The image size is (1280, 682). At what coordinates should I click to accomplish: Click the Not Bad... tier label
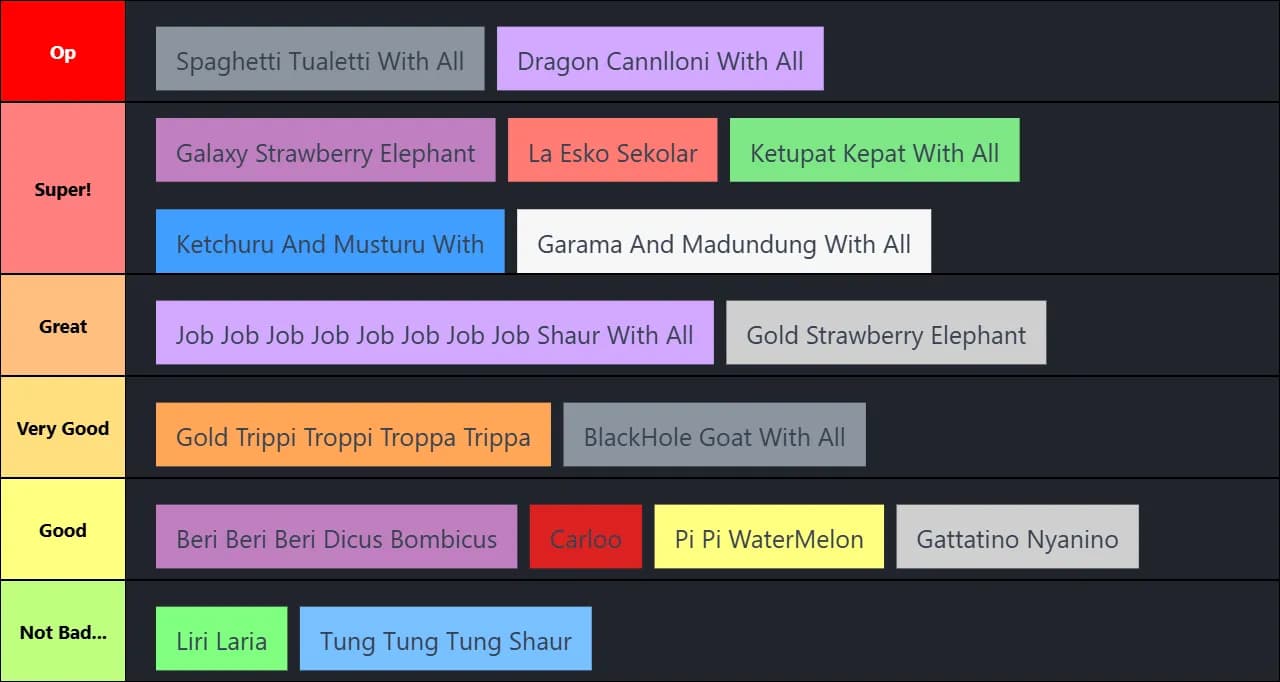[62, 631]
